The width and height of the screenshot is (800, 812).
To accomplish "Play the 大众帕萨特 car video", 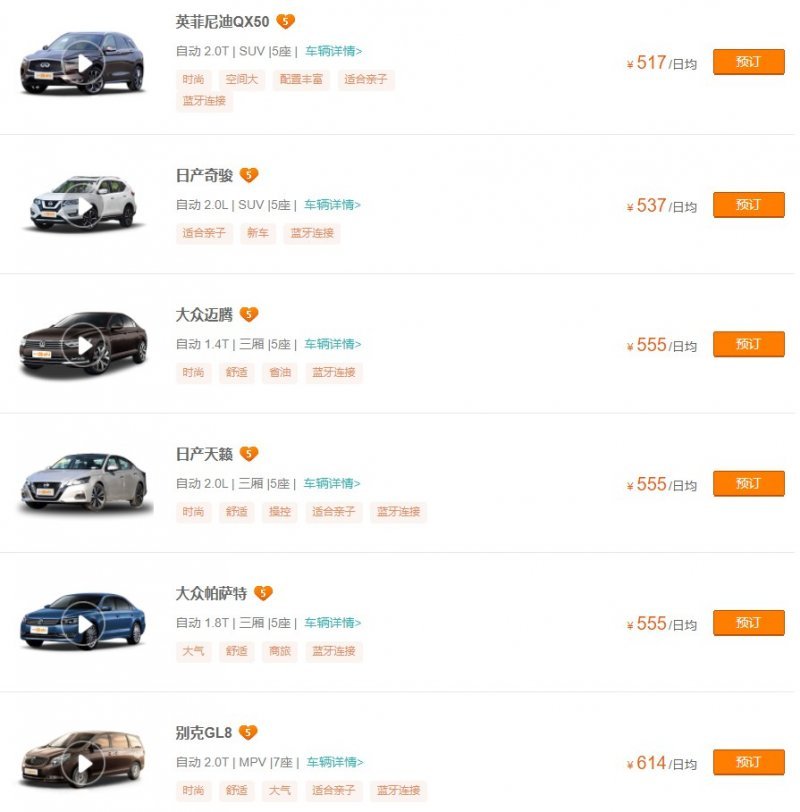I will (x=84, y=624).
